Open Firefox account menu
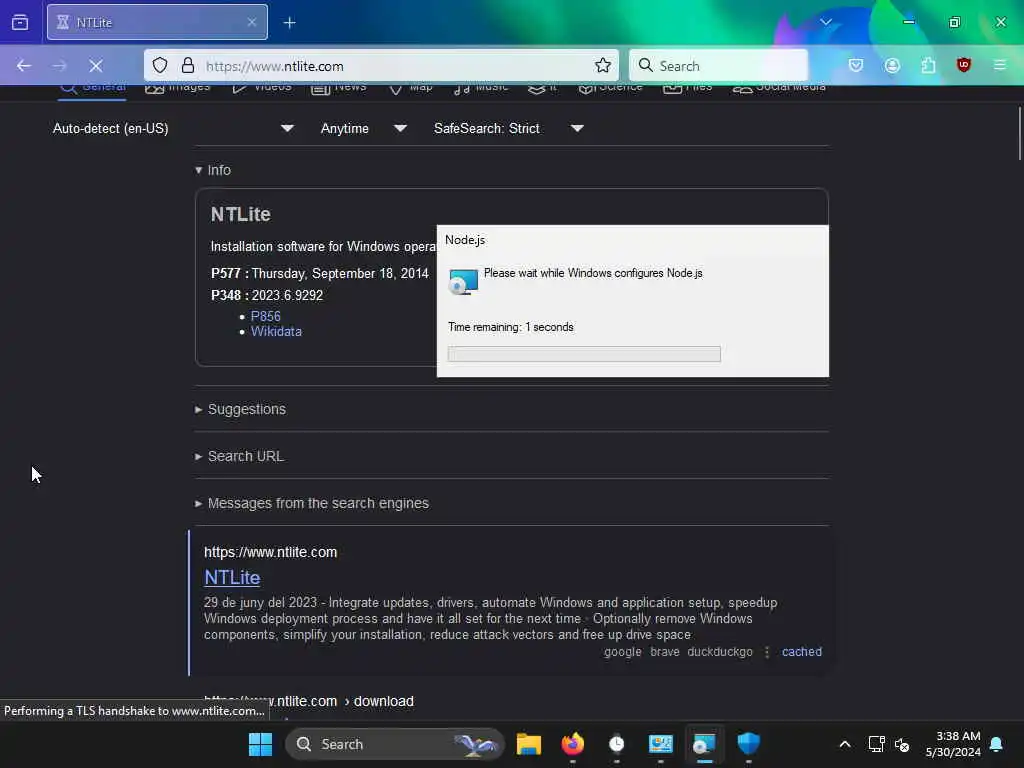The height and width of the screenshot is (768, 1024). pyautogui.click(x=892, y=65)
